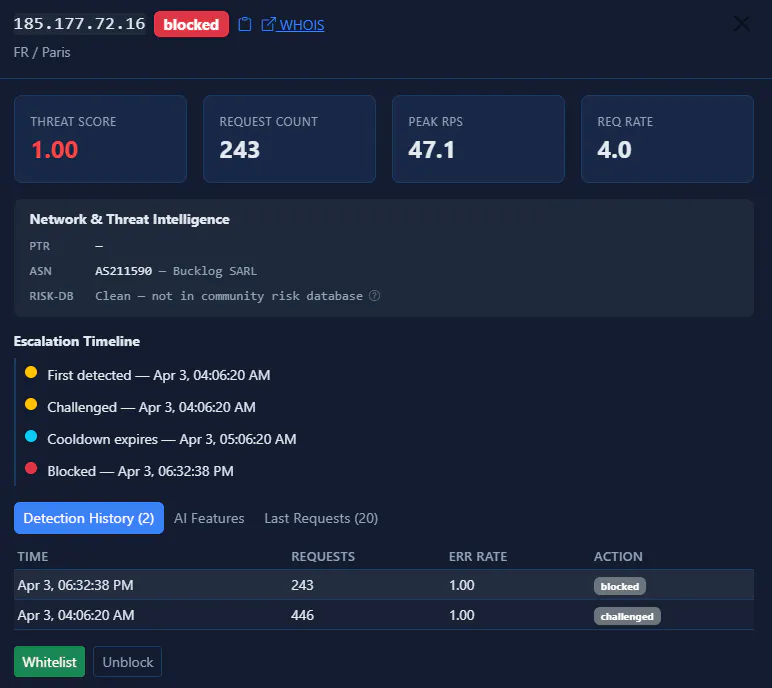Click the First detected timeline entry

pyautogui.click(x=159, y=375)
